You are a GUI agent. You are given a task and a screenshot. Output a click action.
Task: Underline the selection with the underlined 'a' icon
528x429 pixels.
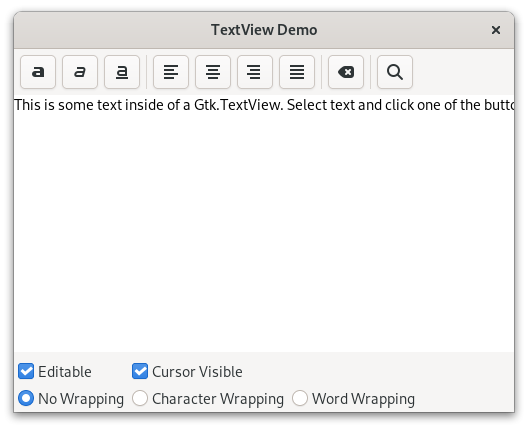click(122, 72)
